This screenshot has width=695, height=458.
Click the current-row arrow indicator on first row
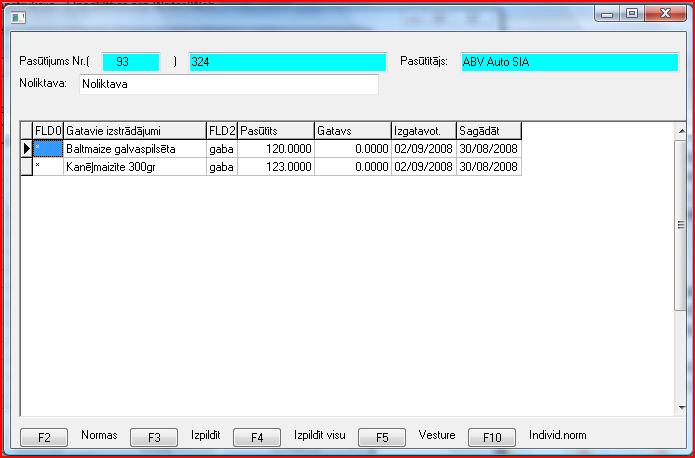[27, 149]
